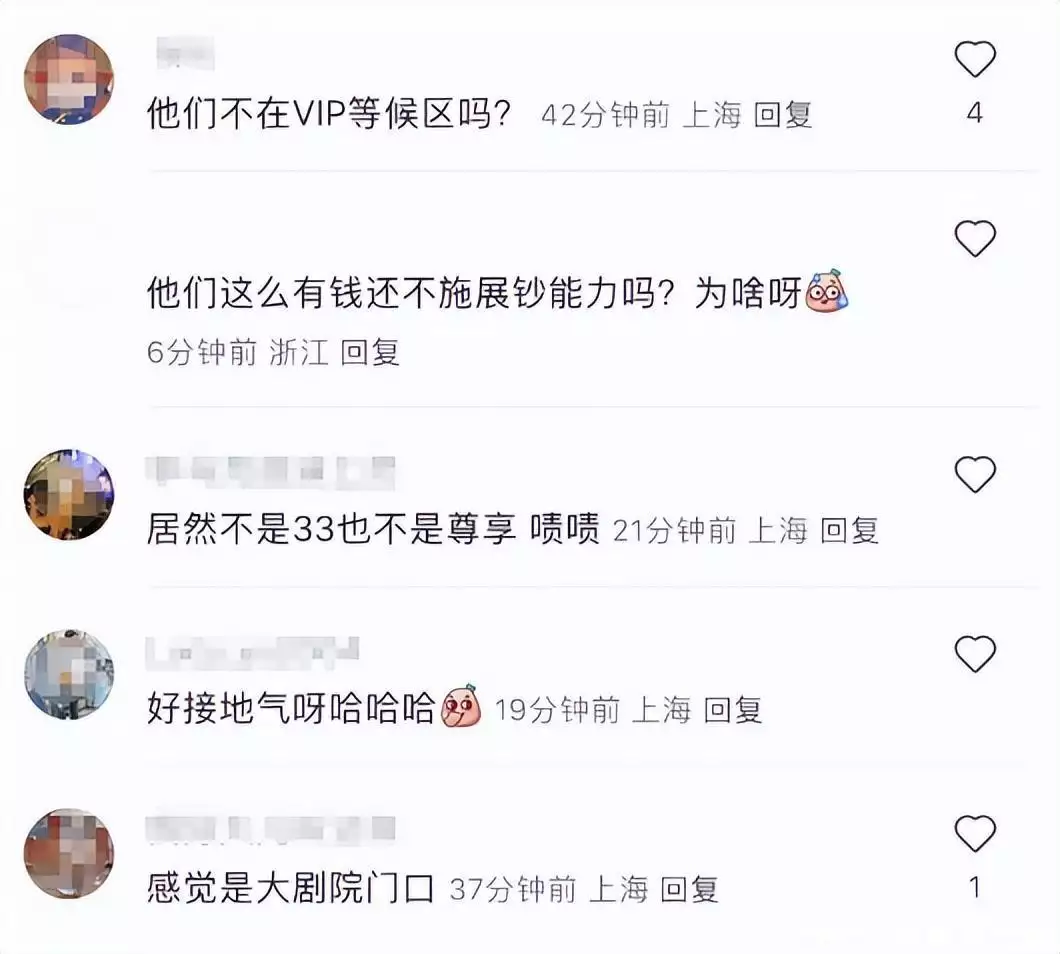Like the 感觉是大剧院门口 comment

tap(975, 834)
